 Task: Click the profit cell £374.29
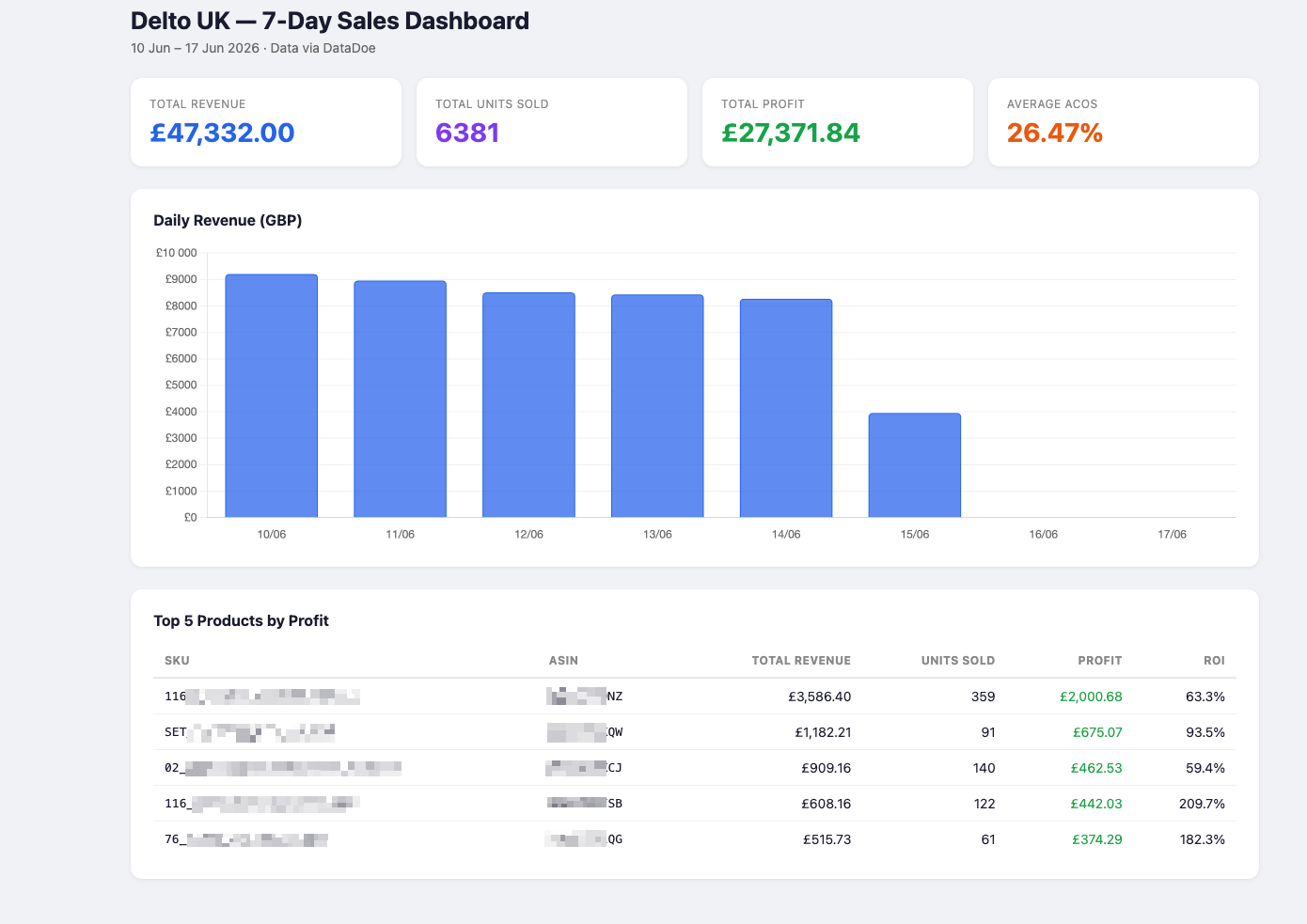[x=1097, y=839]
